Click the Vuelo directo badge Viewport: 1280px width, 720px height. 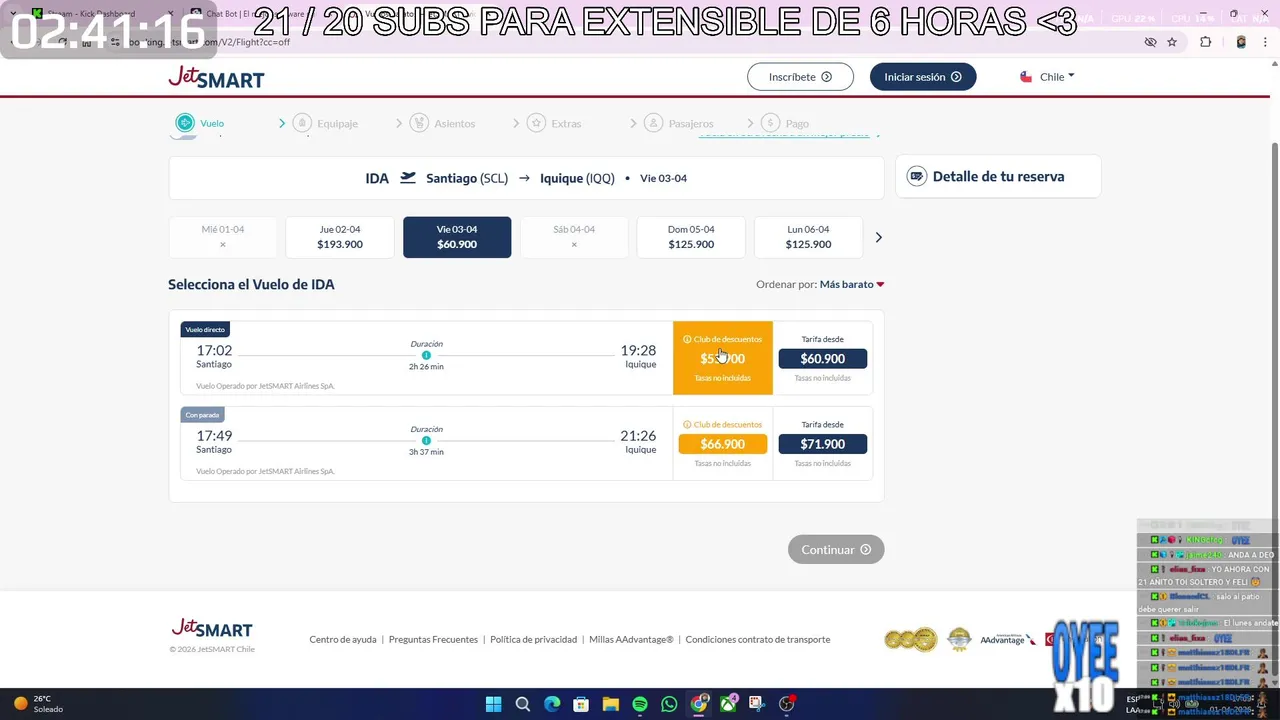[x=205, y=329]
